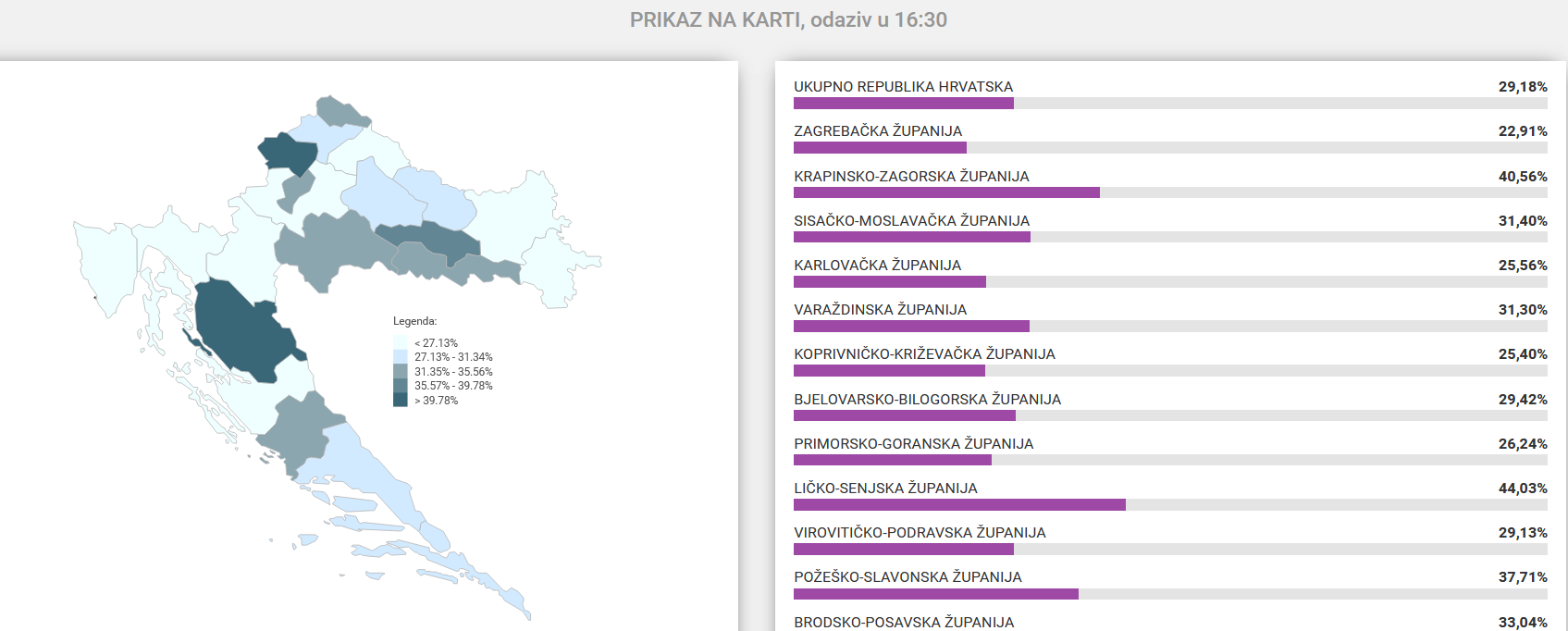The image size is (1568, 631).
Task: Click the BRODSKO-POSAVSKA ŽUPANIJA label
Action: pos(904,622)
